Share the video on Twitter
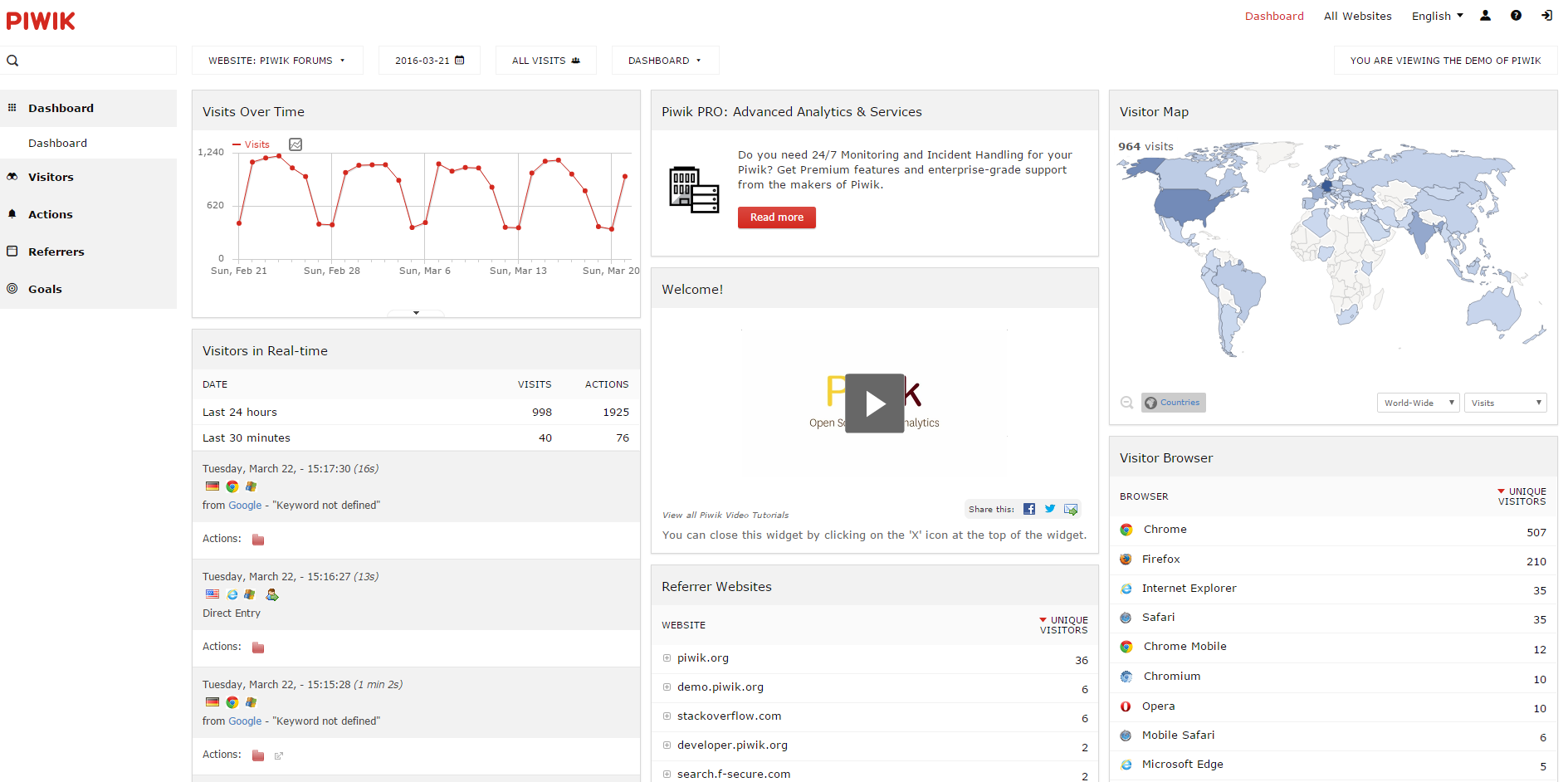1568x782 pixels. coord(1050,509)
